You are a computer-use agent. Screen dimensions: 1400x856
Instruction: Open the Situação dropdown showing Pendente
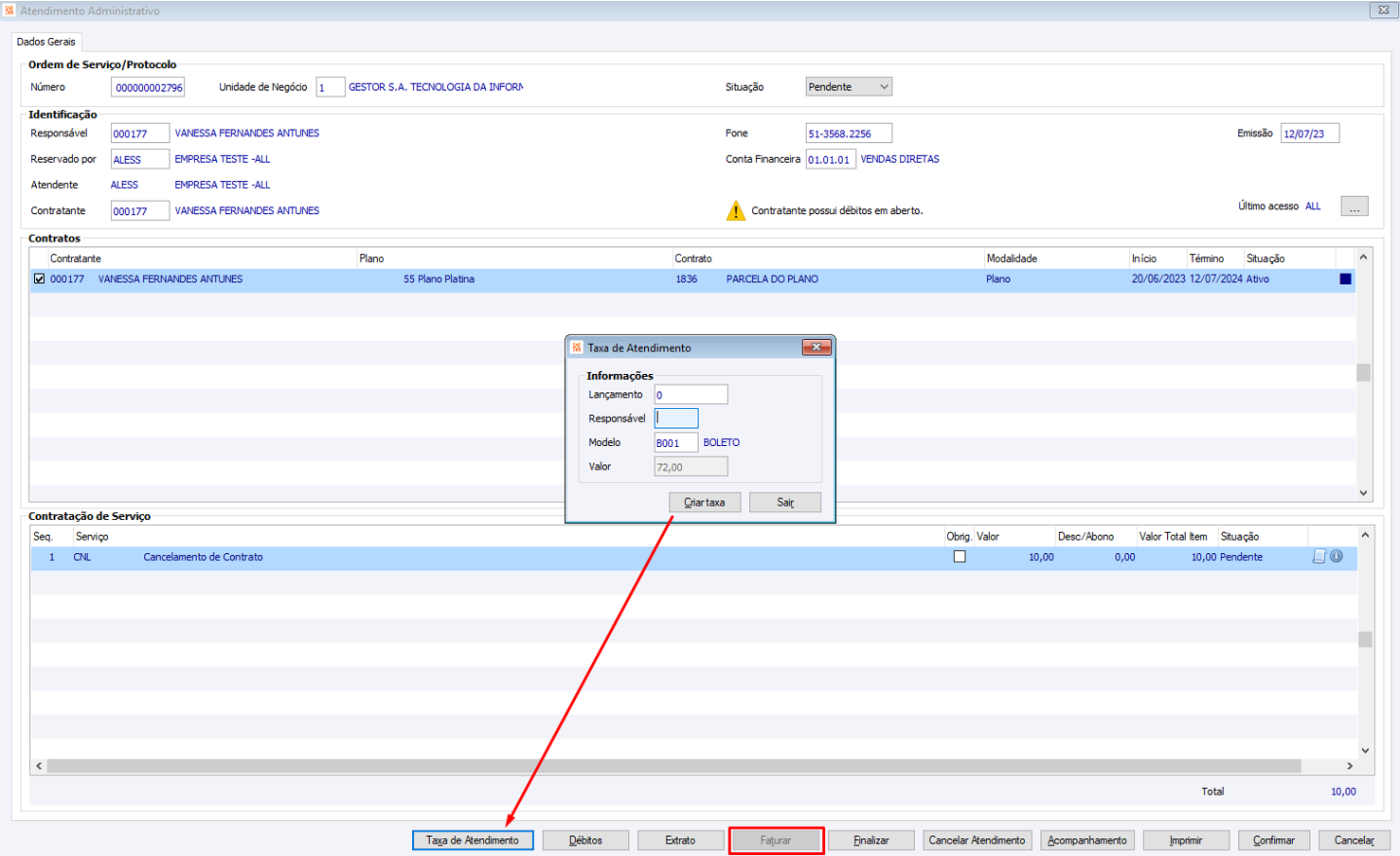pos(849,87)
